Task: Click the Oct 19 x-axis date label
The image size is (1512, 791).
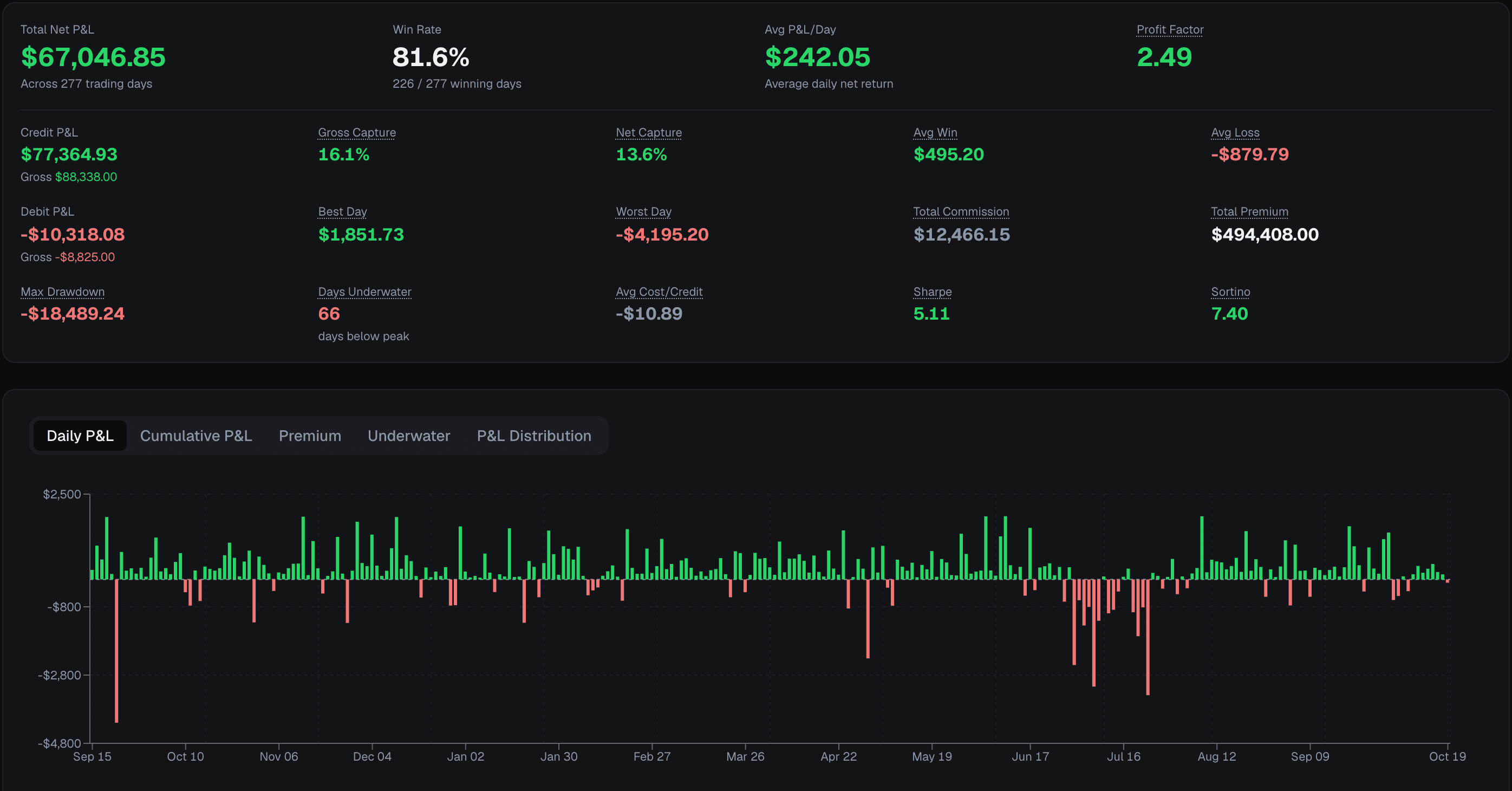Action: click(1448, 756)
